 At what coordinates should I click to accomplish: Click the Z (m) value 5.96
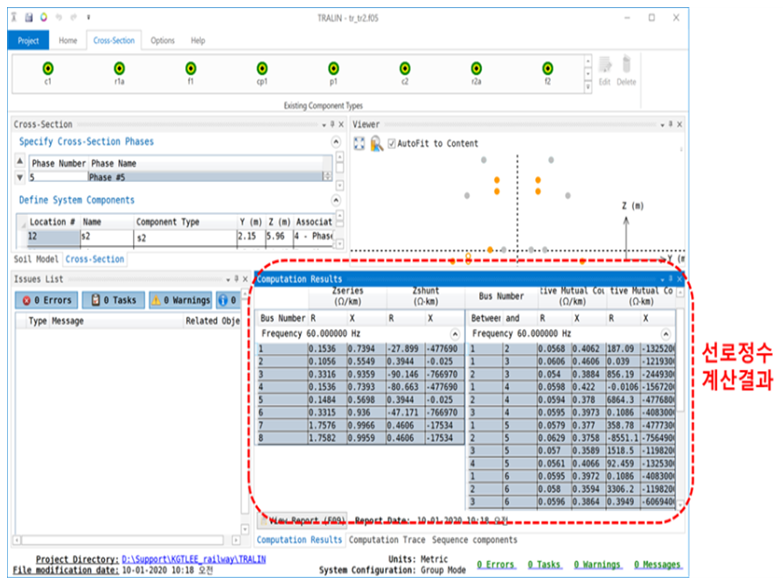coord(278,237)
